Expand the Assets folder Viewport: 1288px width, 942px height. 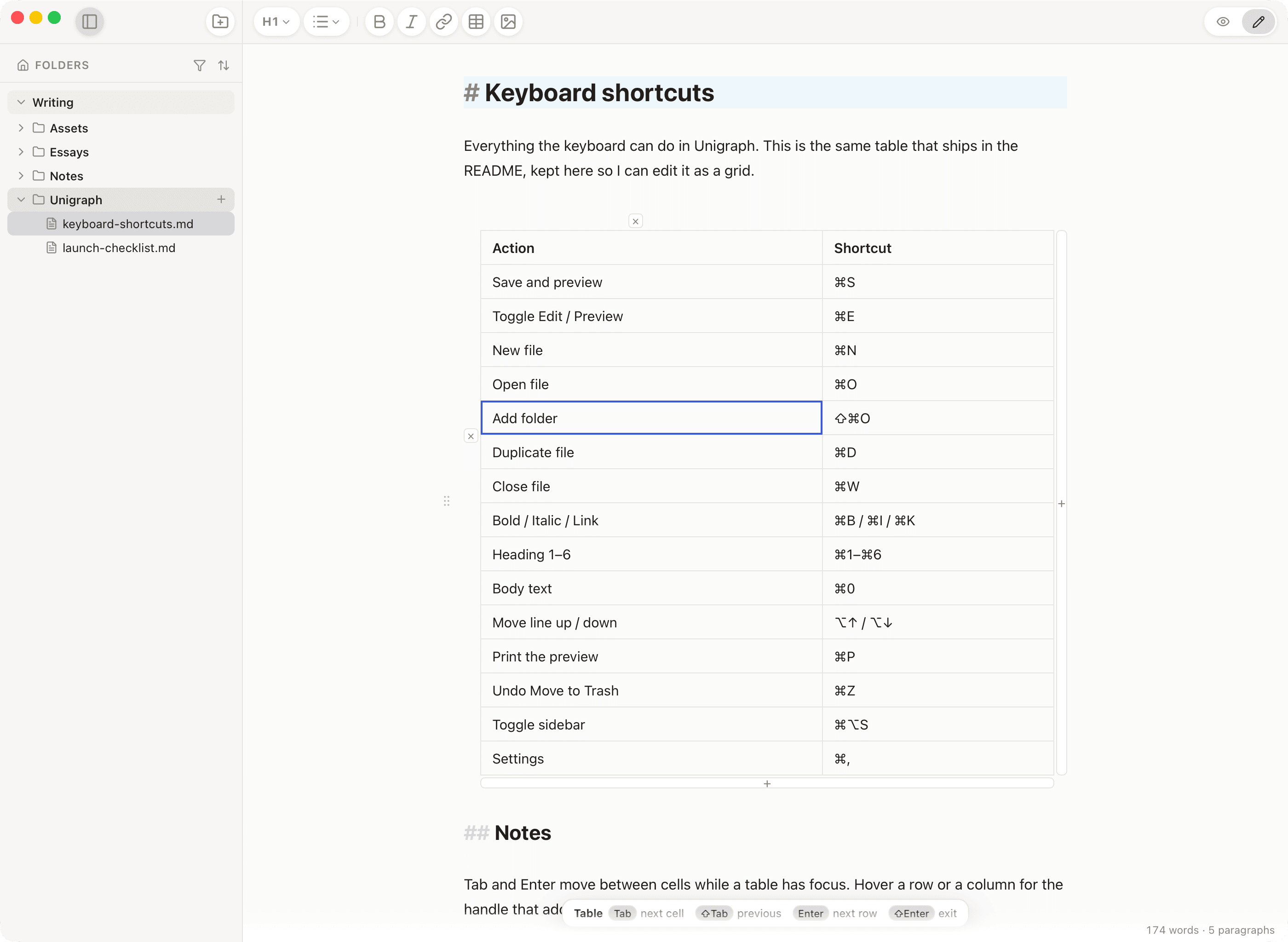coord(21,128)
